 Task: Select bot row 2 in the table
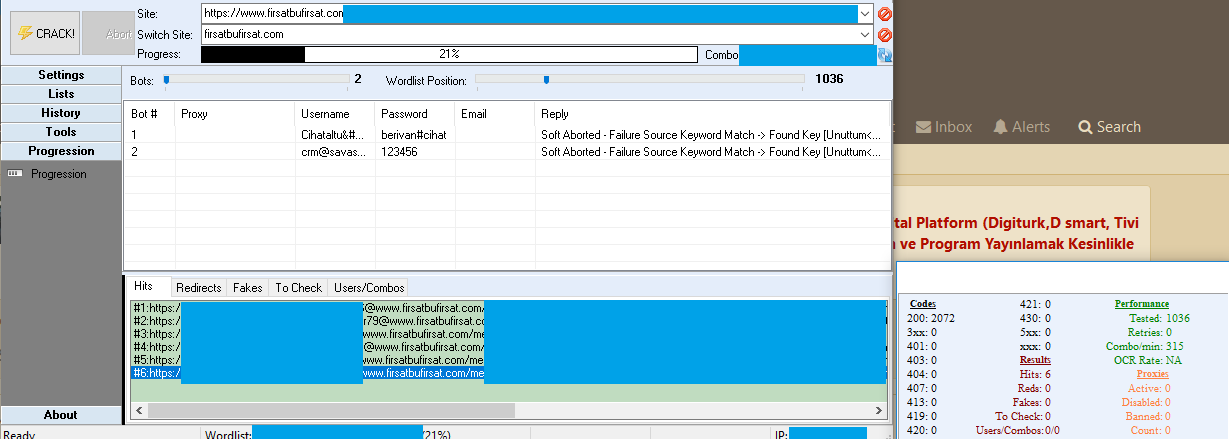[x=507, y=152]
